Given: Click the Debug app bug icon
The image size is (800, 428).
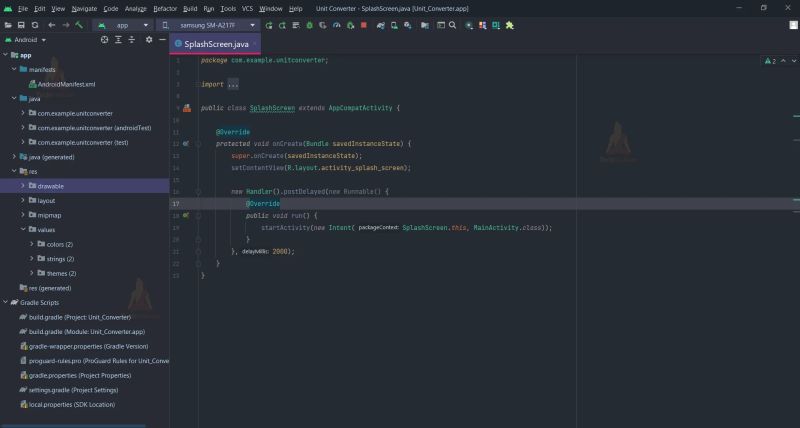Looking at the screenshot, I should tap(309, 25).
